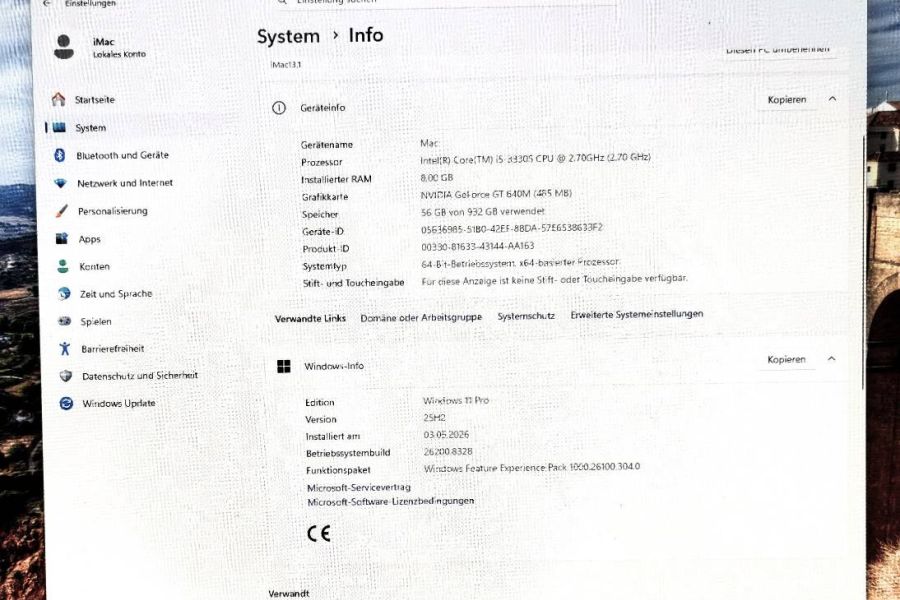Open Bluetooth und Geräte icon
This screenshot has height=600, width=900.
click(x=60, y=155)
